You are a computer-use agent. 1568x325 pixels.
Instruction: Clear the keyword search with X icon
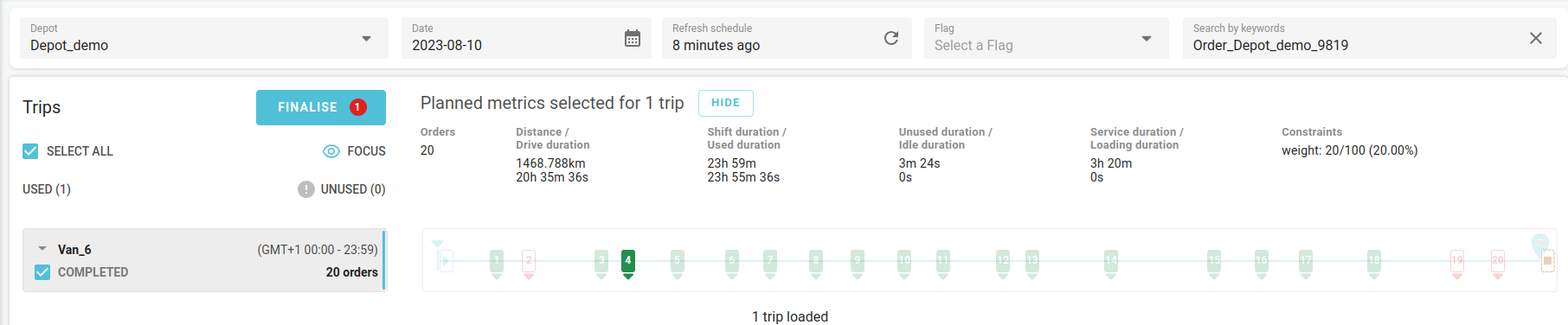pyautogui.click(x=1536, y=38)
